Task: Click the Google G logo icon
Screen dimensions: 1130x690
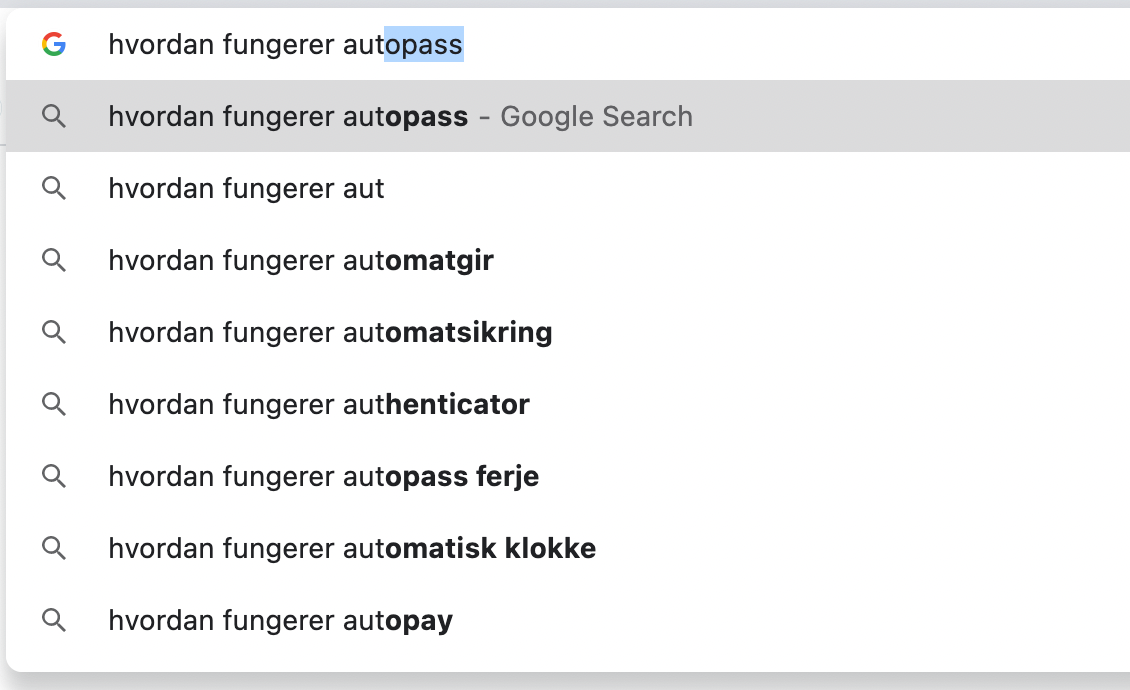Action: point(55,44)
